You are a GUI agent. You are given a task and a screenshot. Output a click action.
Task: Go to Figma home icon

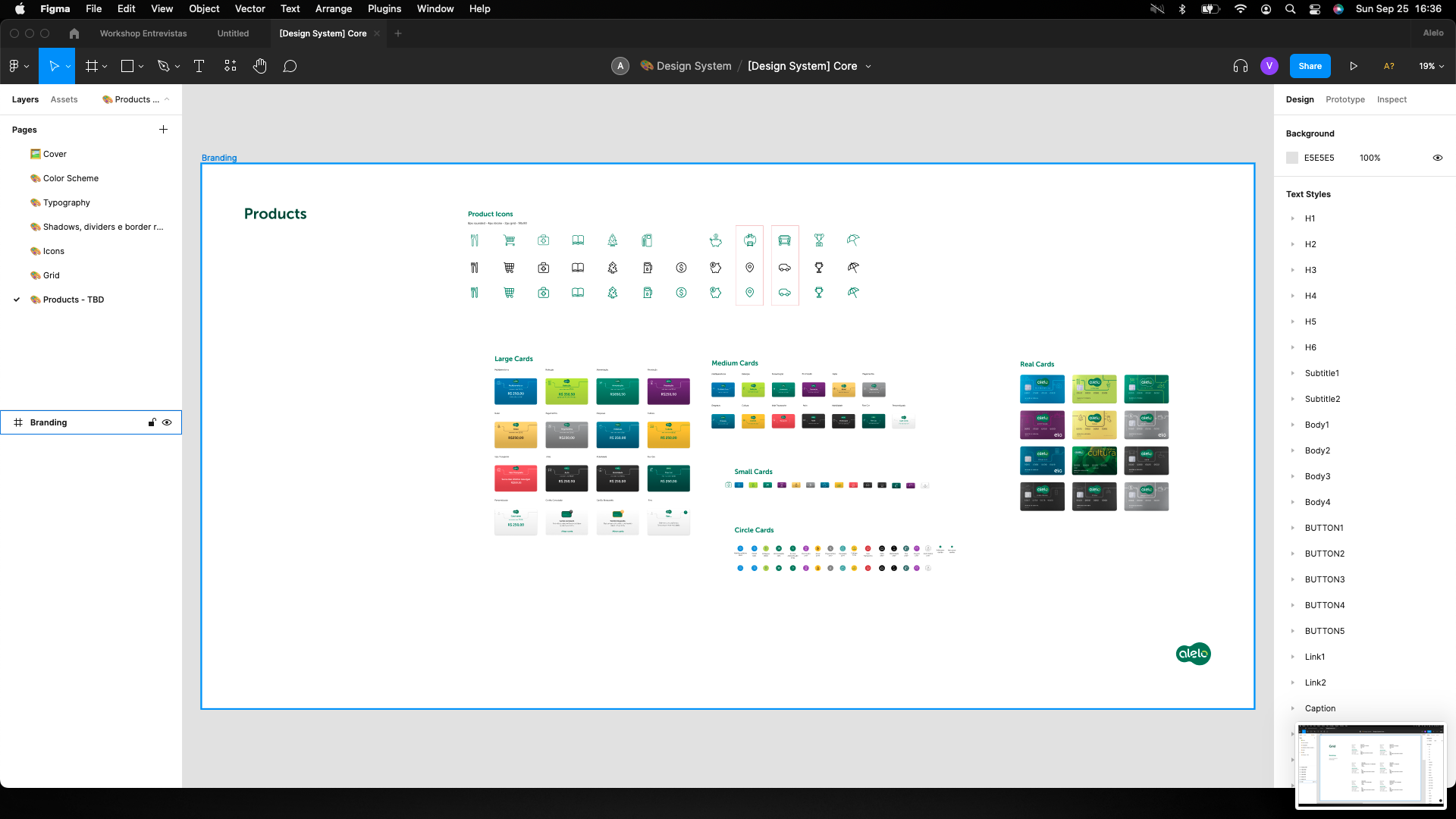[74, 33]
